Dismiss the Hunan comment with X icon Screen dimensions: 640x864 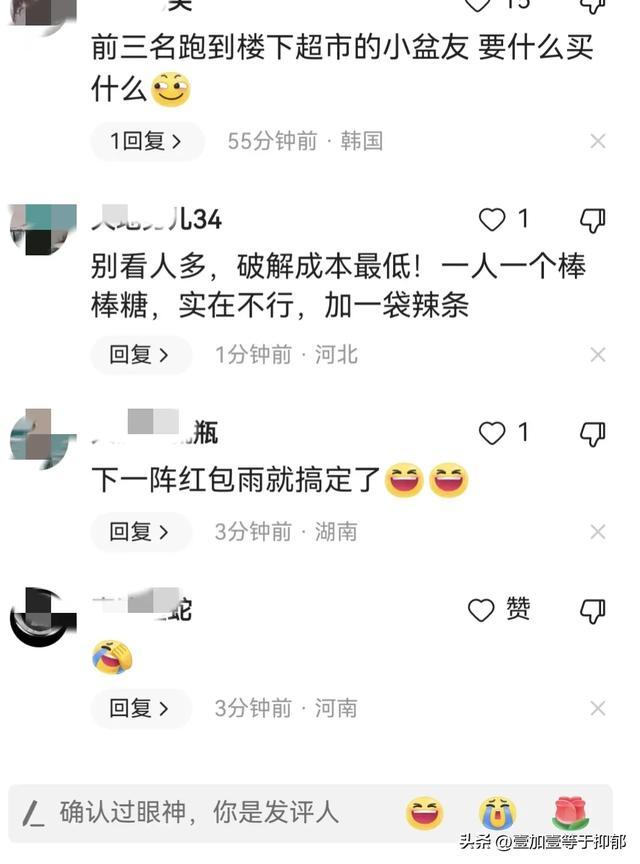598,532
